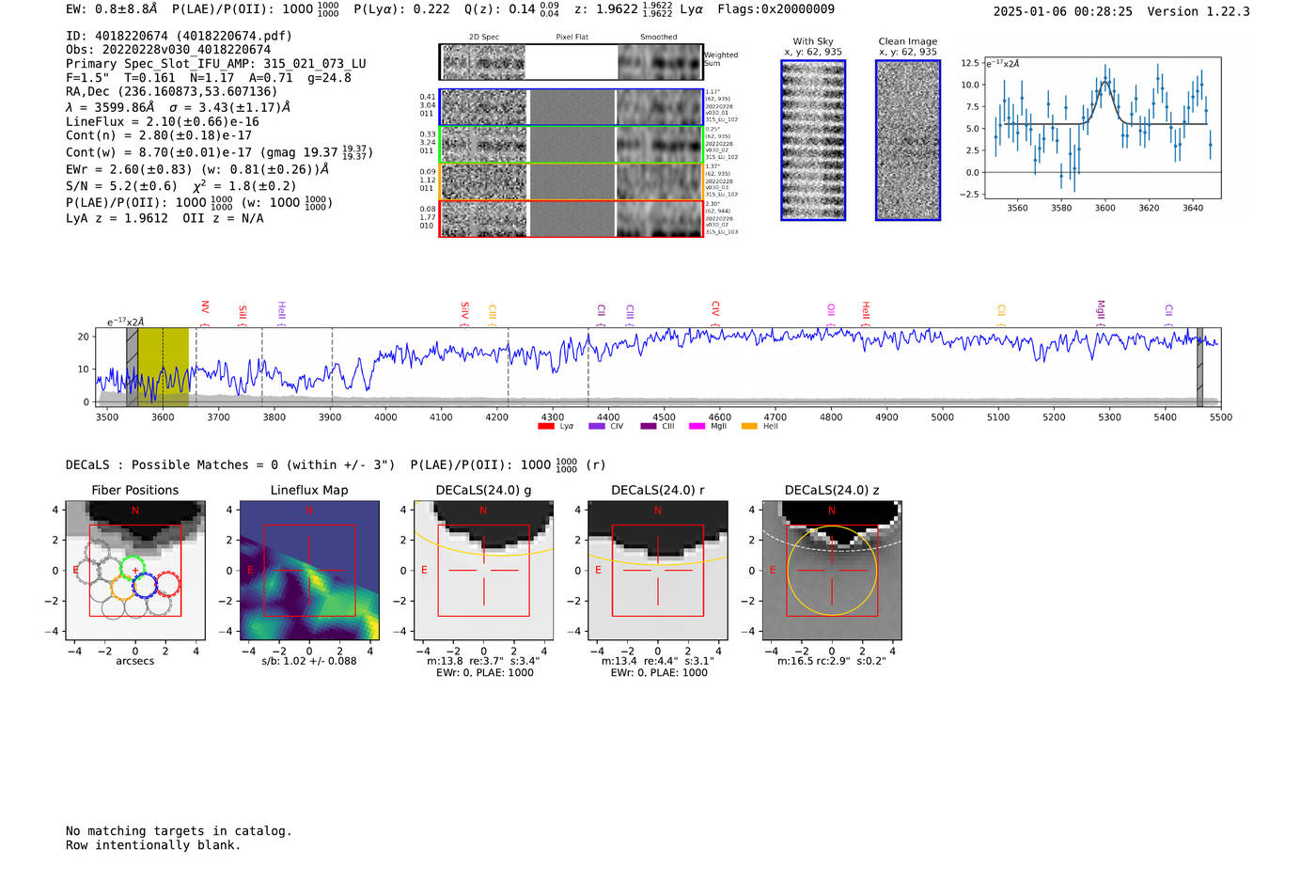Click the blue fiber circle in Fiber Positions
Viewport: 1316px width, 896px height.
(145, 586)
